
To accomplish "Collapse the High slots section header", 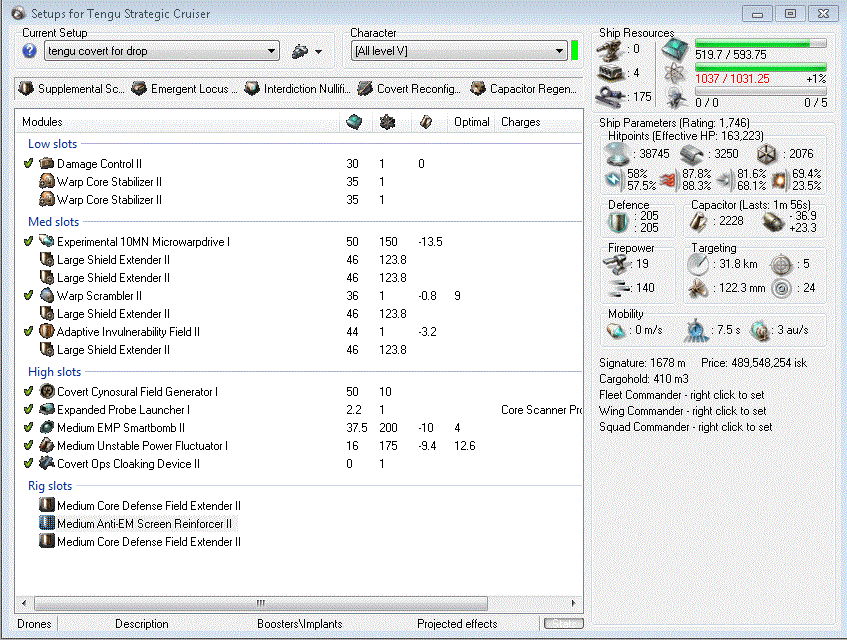I will 55,372.
